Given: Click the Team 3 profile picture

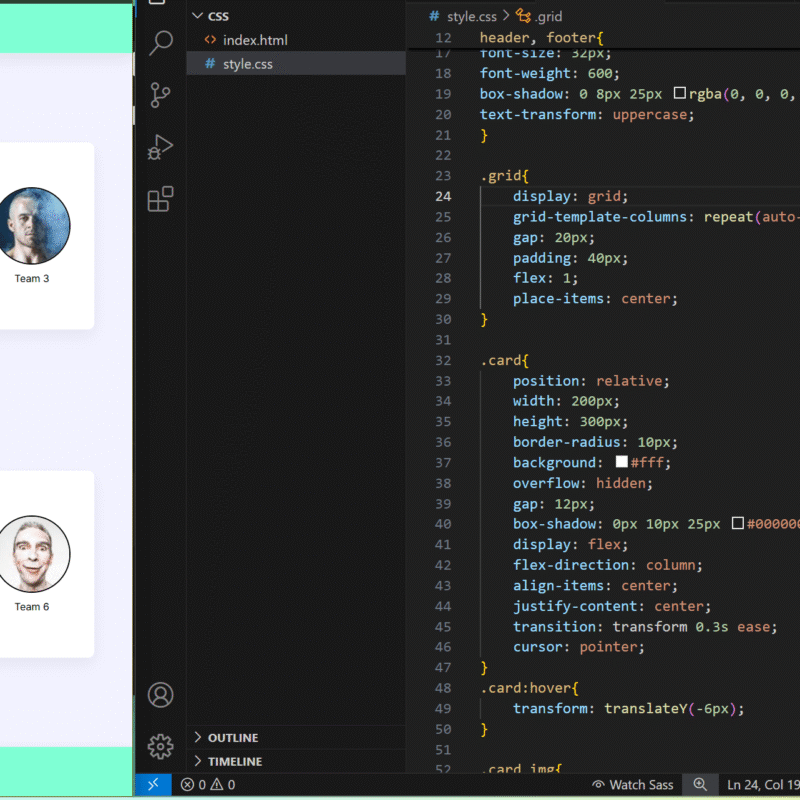Looking at the screenshot, I should 33,224.
